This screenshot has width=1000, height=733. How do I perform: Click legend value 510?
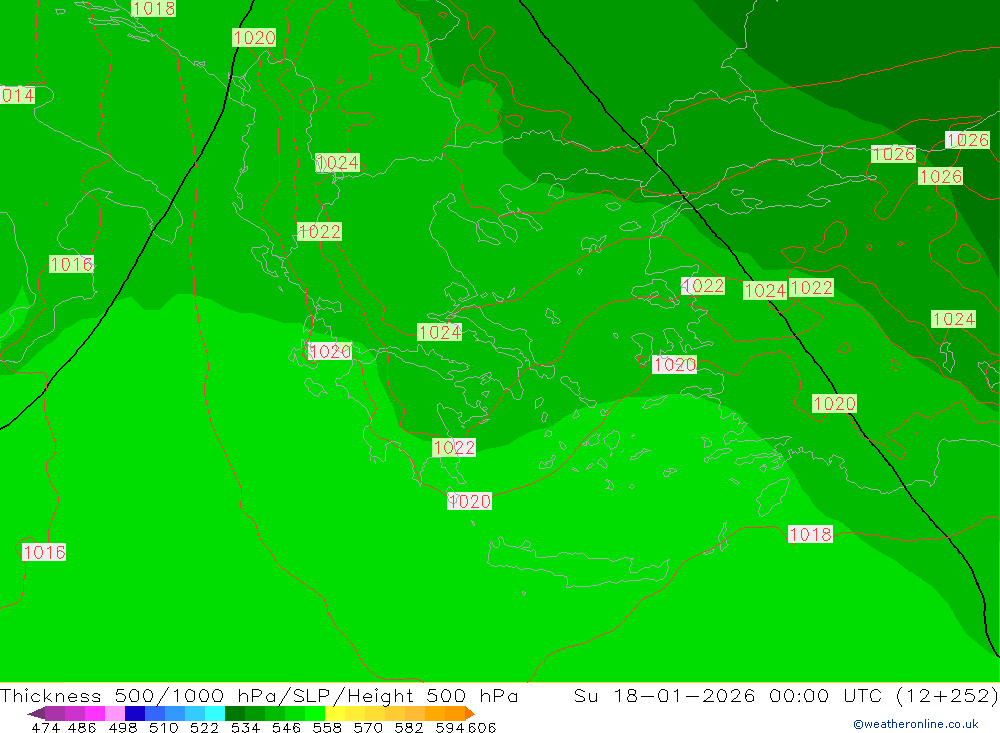tap(163, 727)
